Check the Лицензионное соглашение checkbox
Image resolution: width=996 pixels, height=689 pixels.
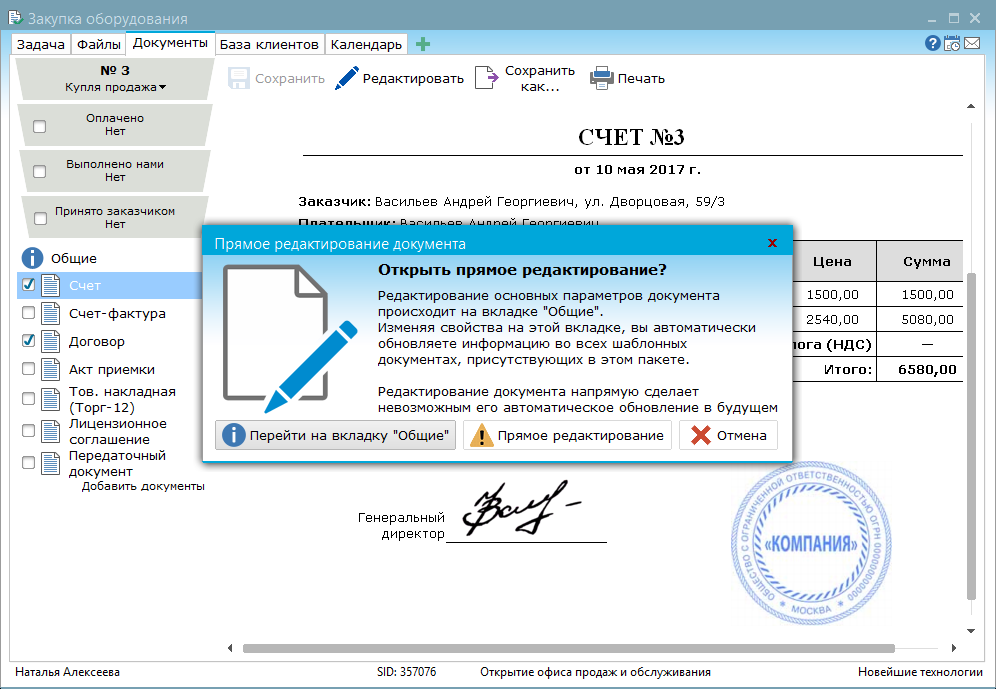point(29,430)
